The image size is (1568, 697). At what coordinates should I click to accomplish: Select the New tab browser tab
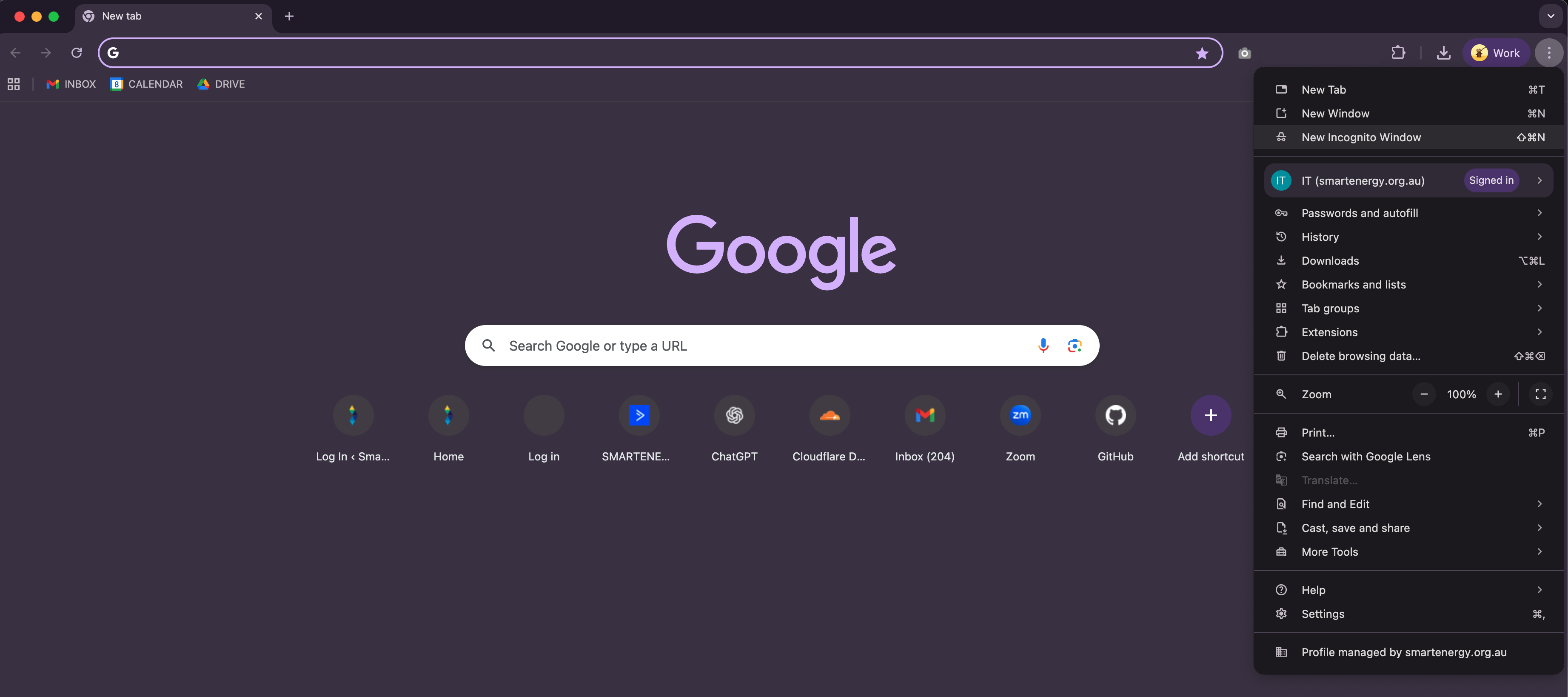pyautogui.click(x=174, y=17)
